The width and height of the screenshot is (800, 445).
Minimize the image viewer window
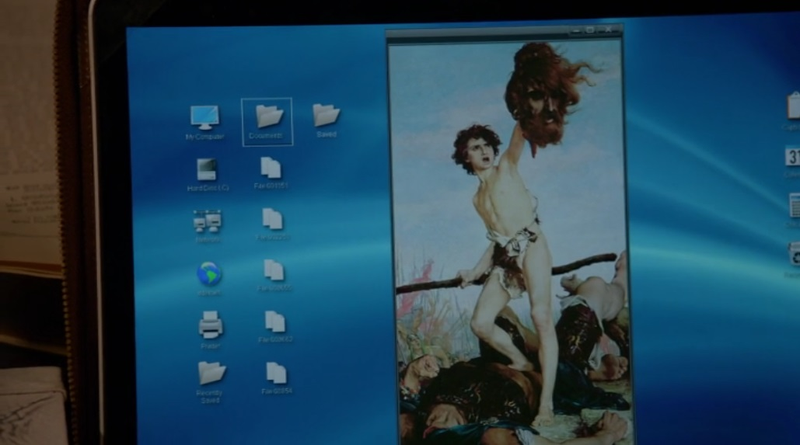click(x=576, y=31)
